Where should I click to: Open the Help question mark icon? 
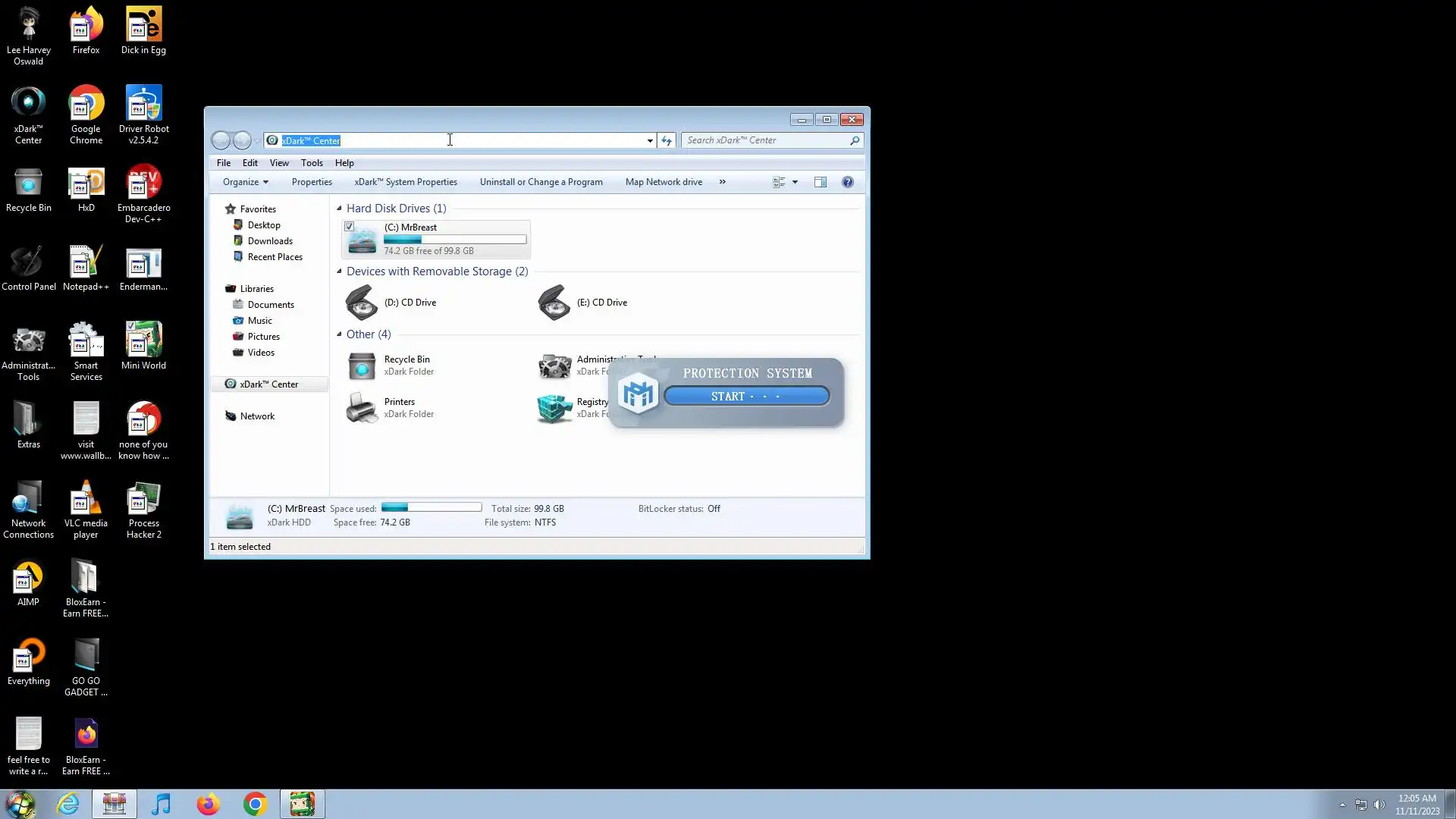(x=848, y=182)
